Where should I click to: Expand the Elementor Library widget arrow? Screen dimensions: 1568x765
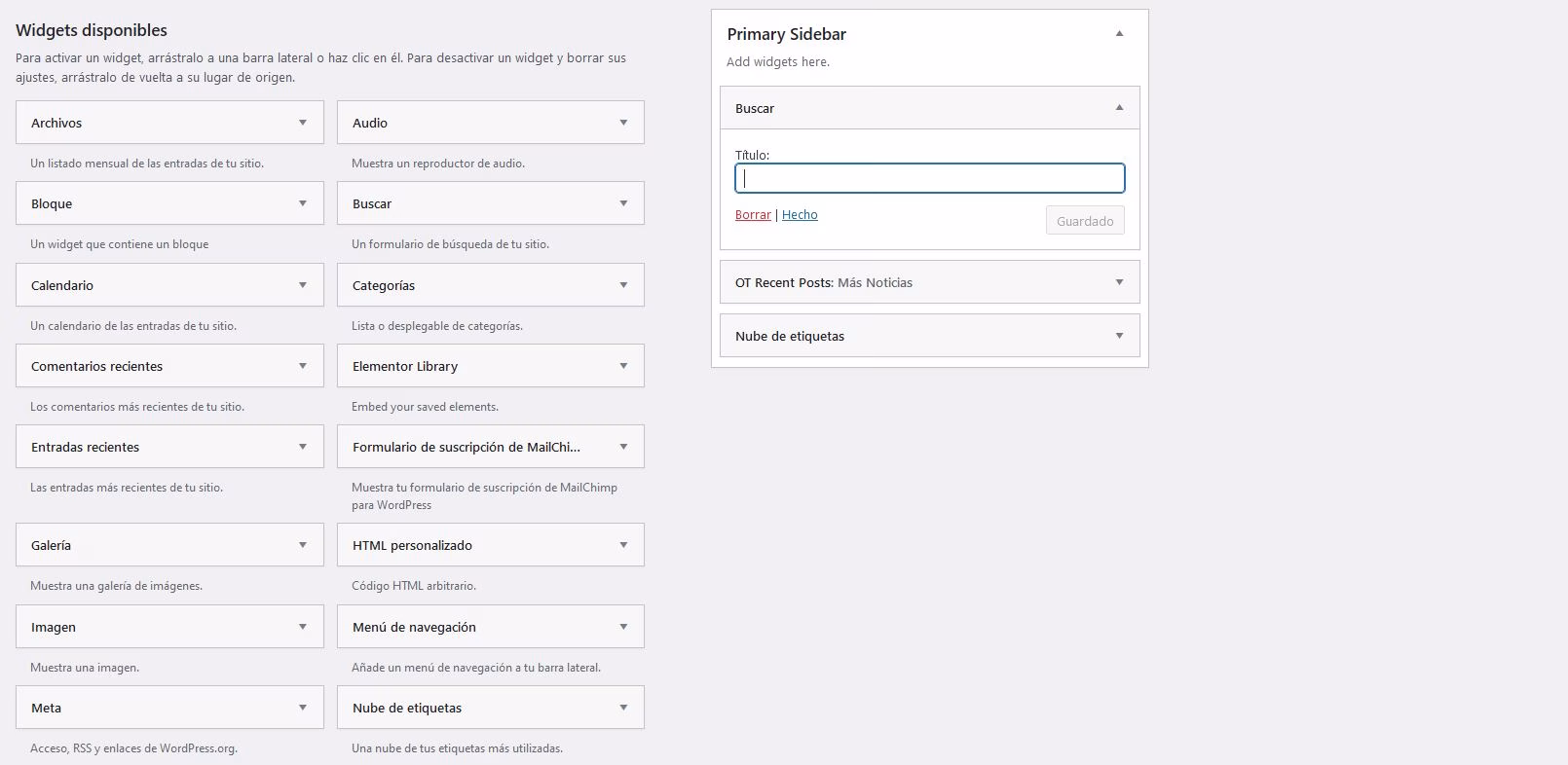point(623,366)
